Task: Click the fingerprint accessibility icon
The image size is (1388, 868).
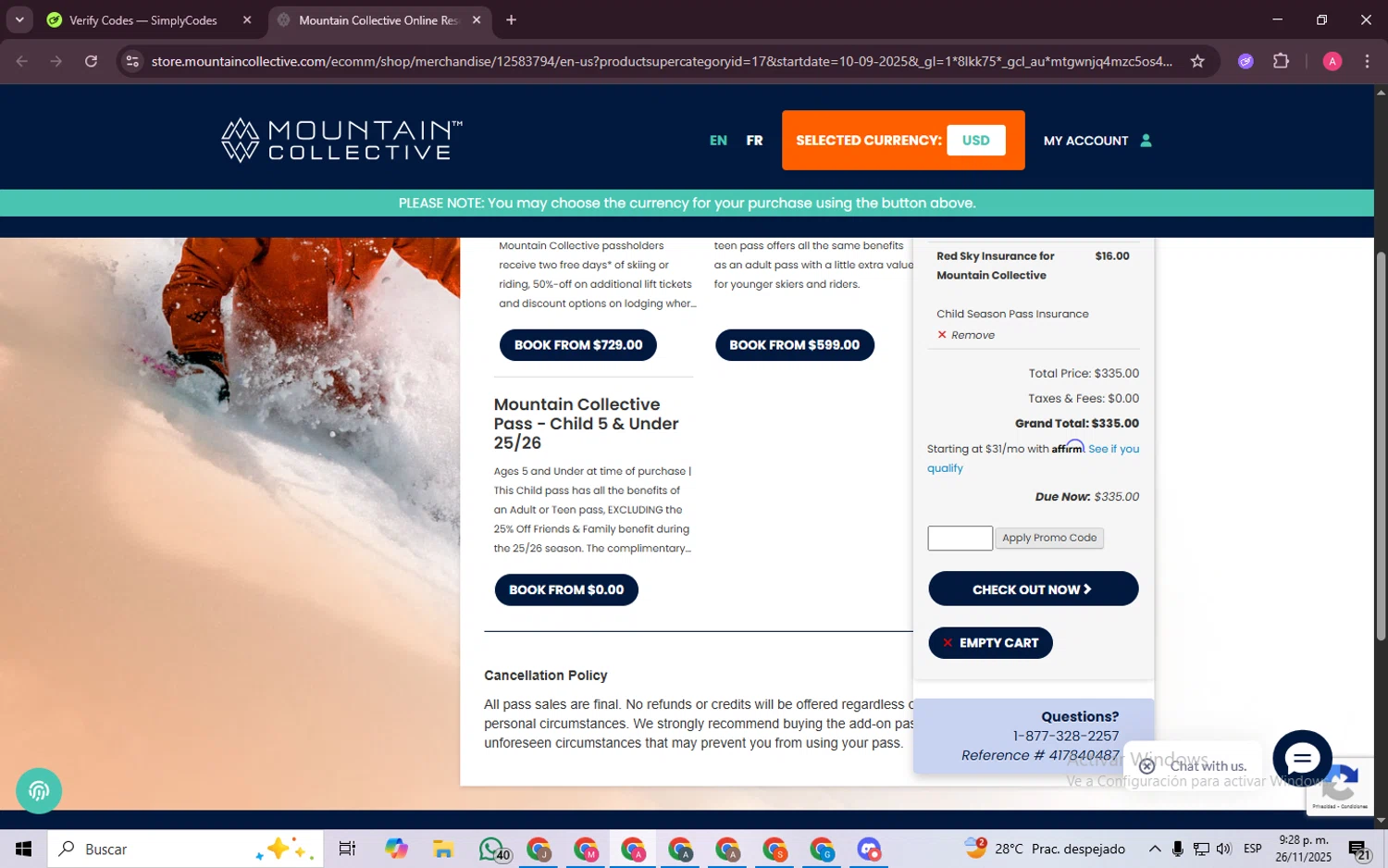Action: pyautogui.click(x=39, y=791)
